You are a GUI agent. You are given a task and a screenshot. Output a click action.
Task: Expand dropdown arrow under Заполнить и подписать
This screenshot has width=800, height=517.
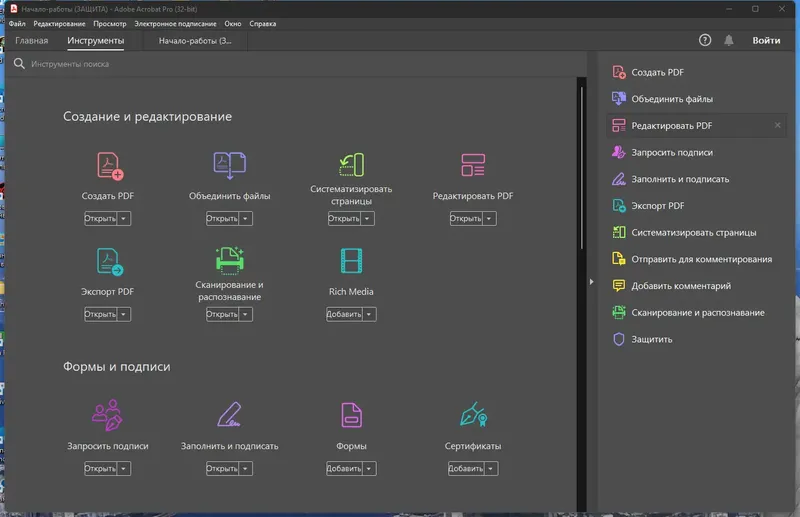coord(245,469)
